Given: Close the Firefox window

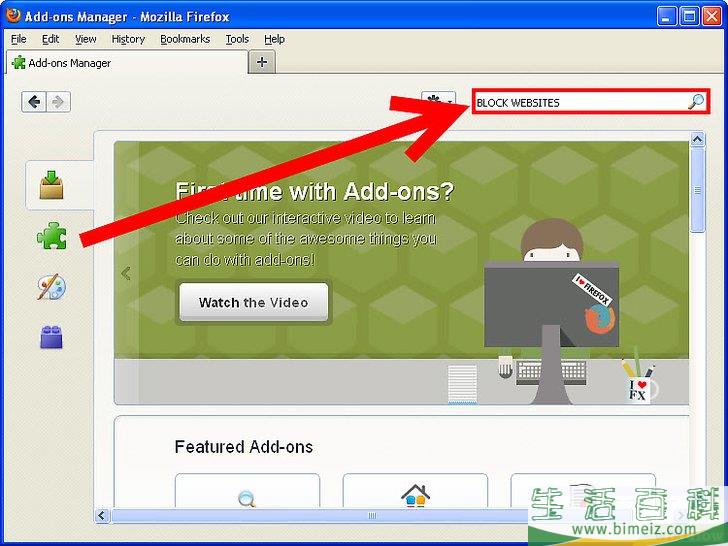Looking at the screenshot, I should [x=711, y=17].
